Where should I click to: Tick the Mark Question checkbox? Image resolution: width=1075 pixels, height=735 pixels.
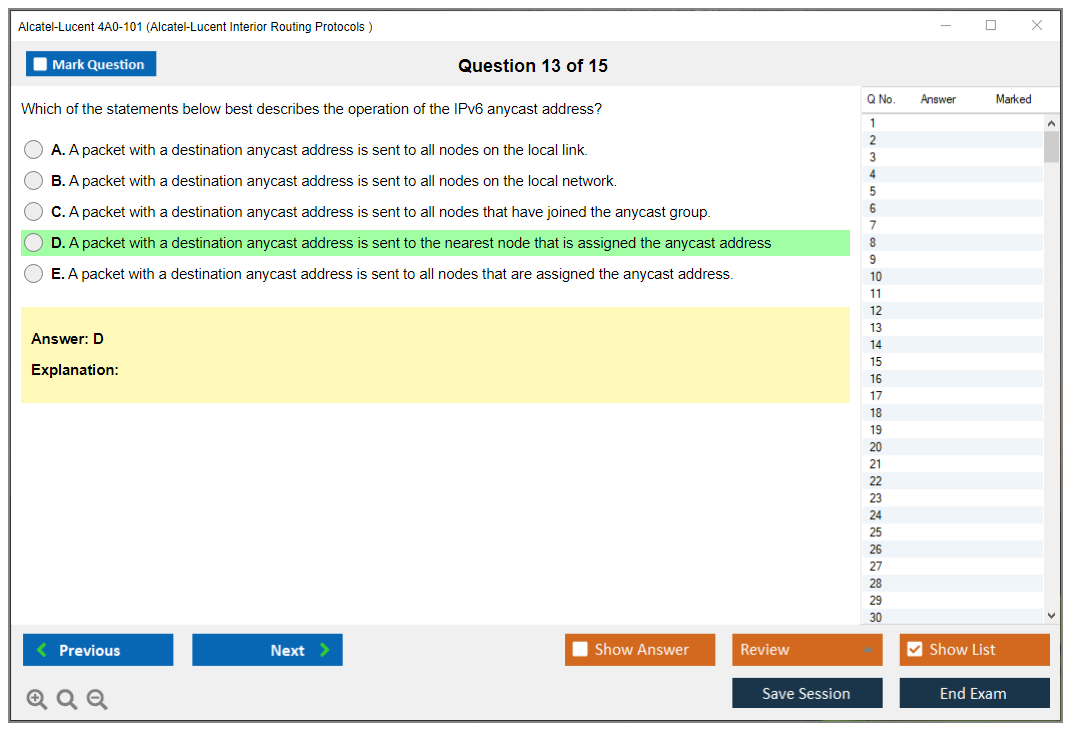coord(41,65)
